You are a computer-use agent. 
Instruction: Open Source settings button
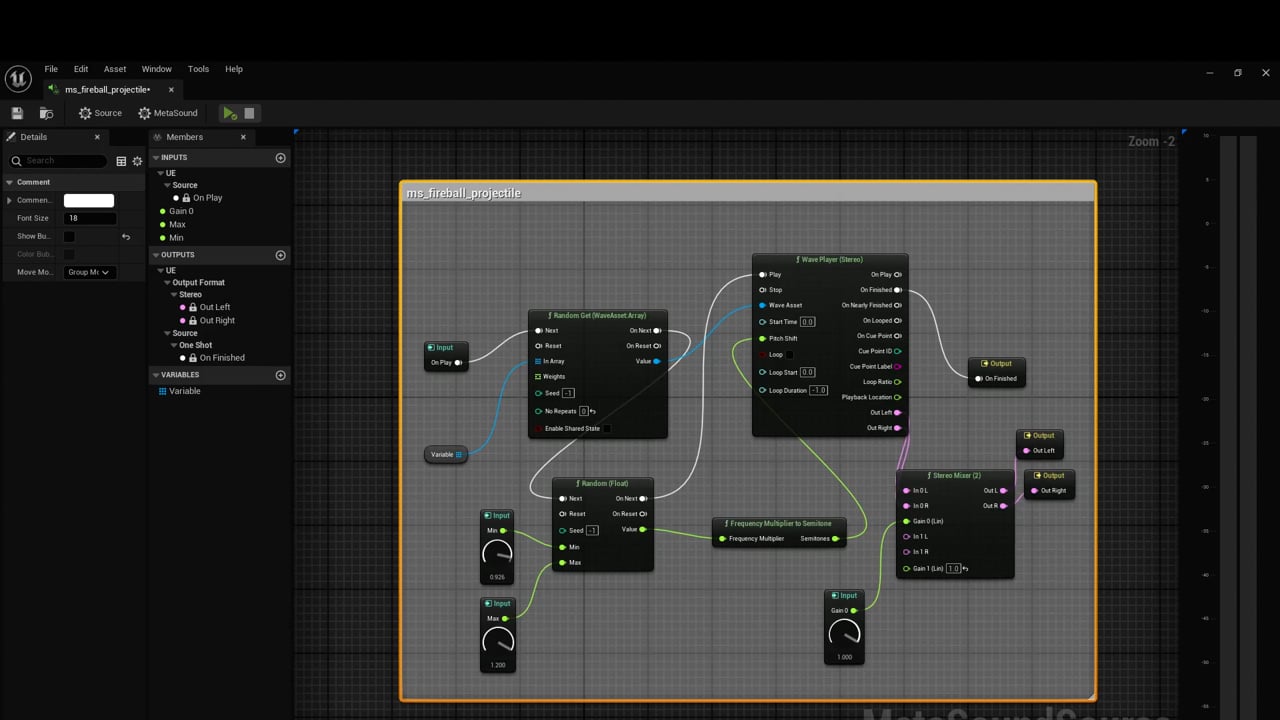coord(100,113)
